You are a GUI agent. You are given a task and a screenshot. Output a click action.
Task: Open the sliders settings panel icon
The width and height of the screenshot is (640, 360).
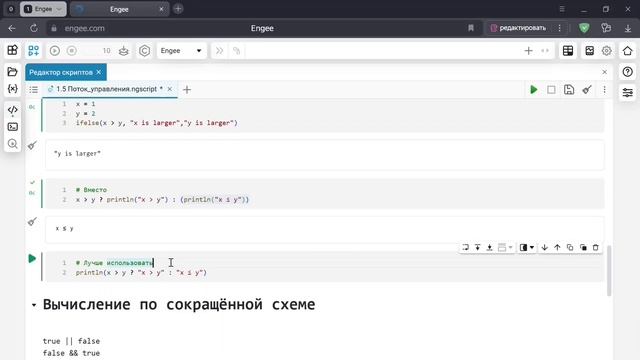627,93
